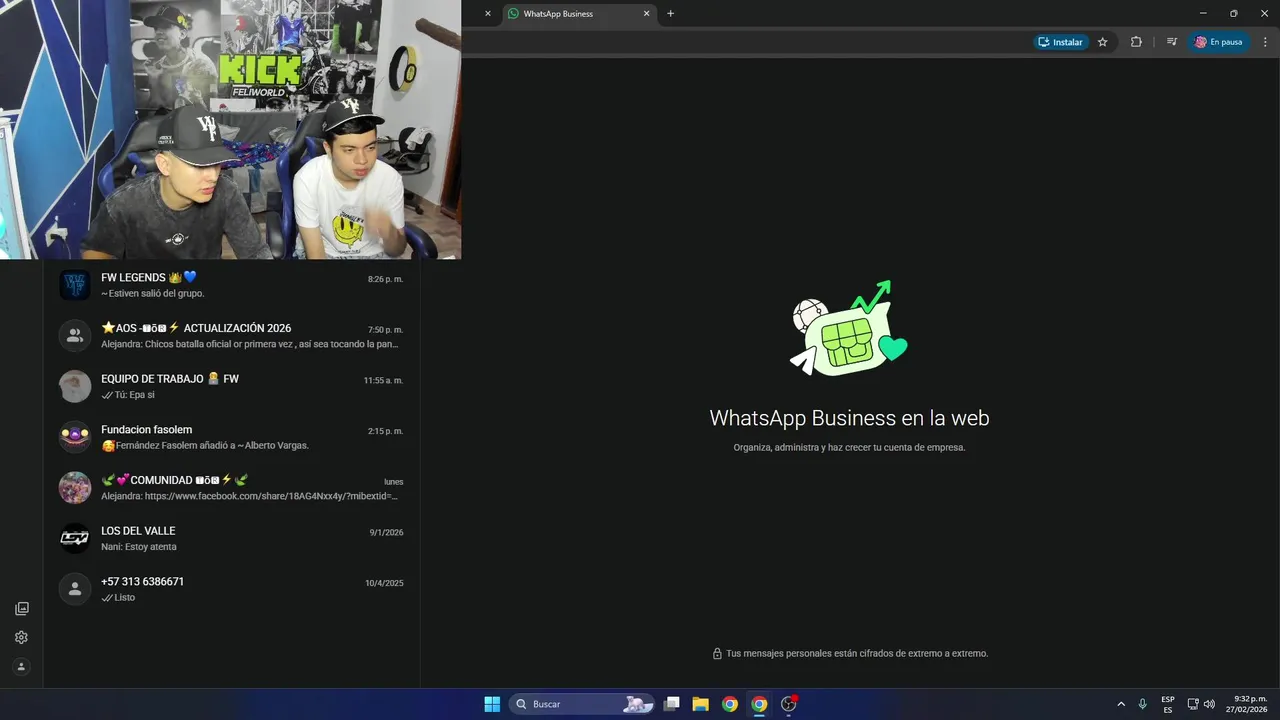The image size is (1280, 720).
Task: Click the Windows Start button
Action: tap(492, 704)
